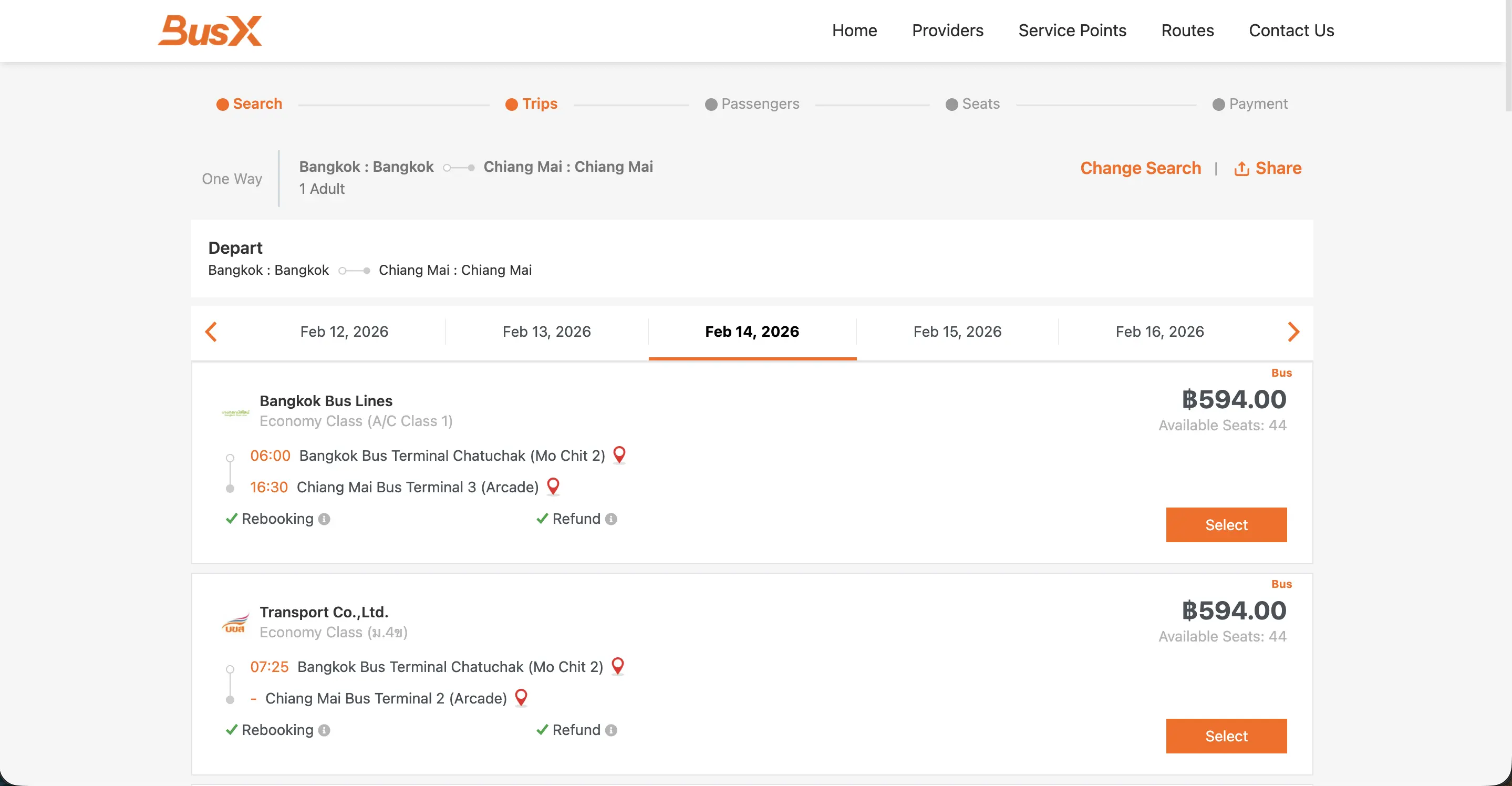This screenshot has width=1512, height=786.
Task: Click the BusX logo
Action: 210,30
